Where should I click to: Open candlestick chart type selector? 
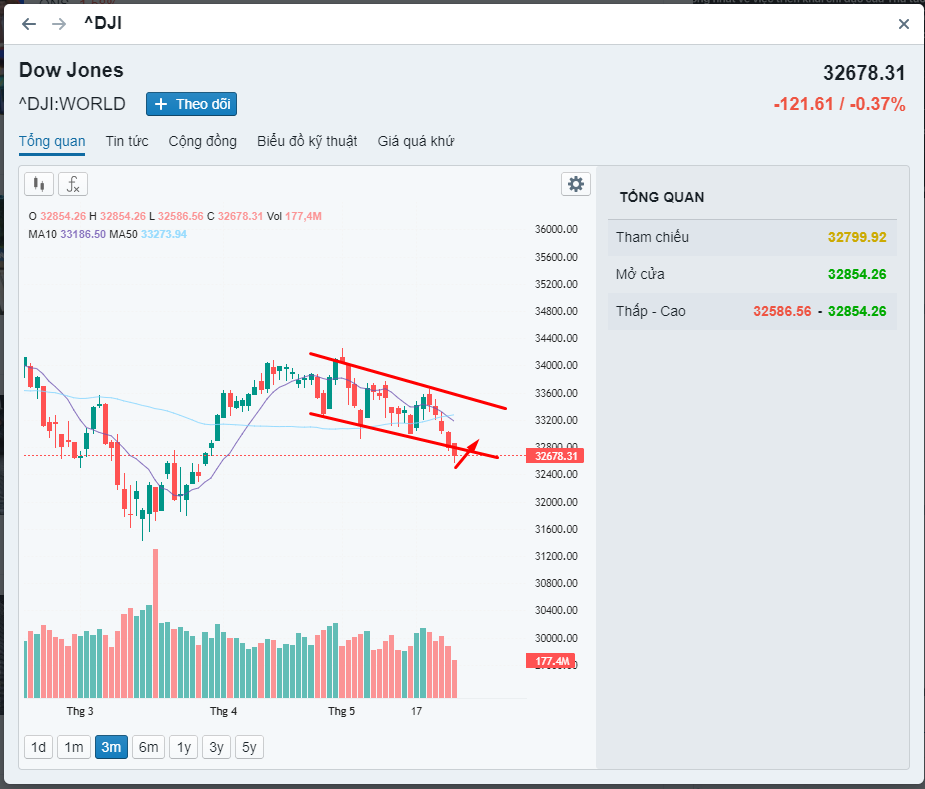pos(39,184)
